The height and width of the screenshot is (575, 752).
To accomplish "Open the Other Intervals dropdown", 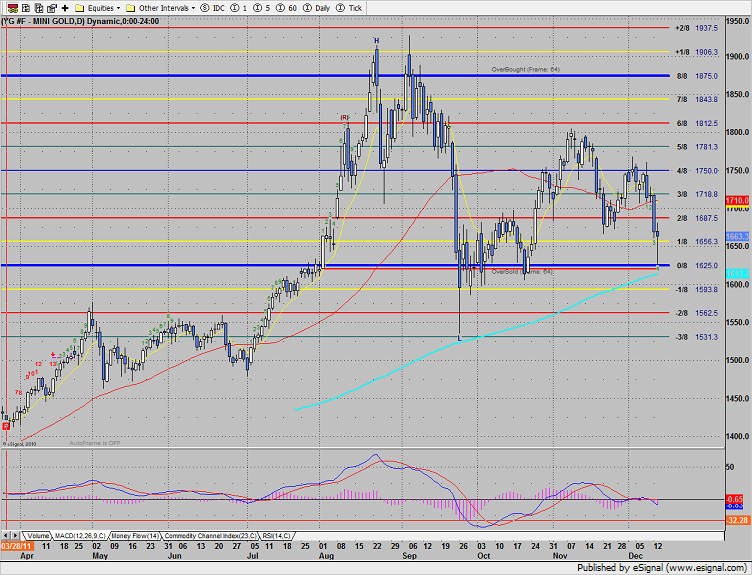I will tap(161, 8).
